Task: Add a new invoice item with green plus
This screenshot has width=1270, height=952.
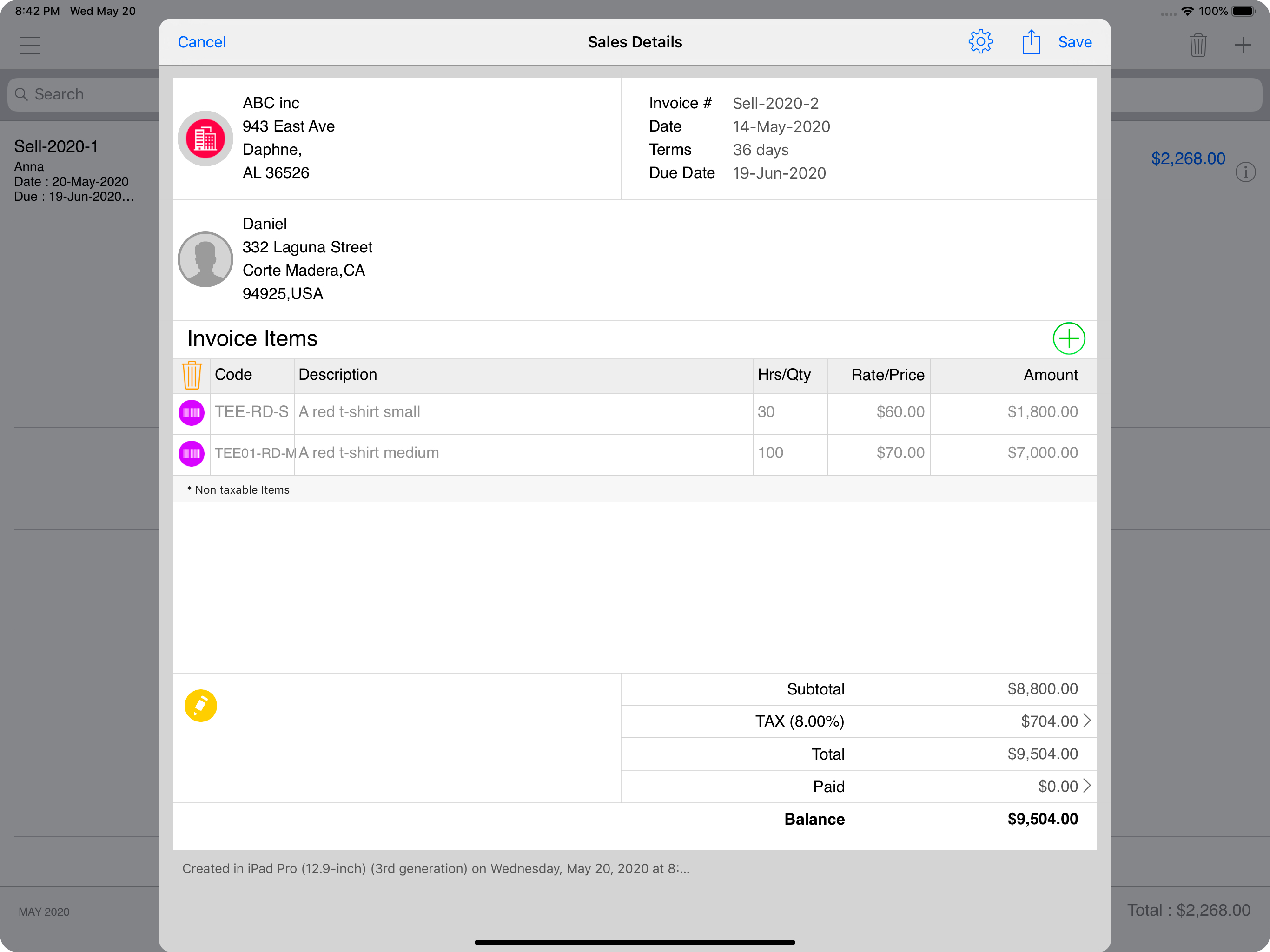Action: [1068, 339]
